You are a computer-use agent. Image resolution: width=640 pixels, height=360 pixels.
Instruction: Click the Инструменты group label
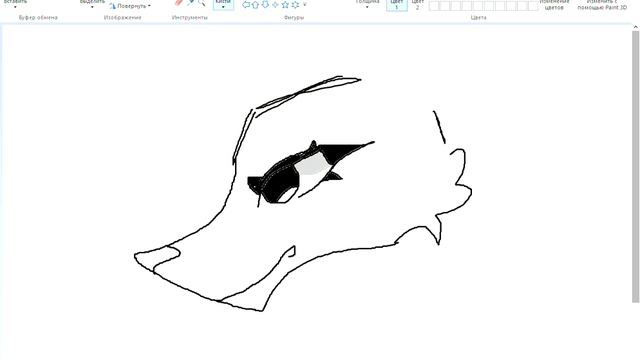pos(189,18)
